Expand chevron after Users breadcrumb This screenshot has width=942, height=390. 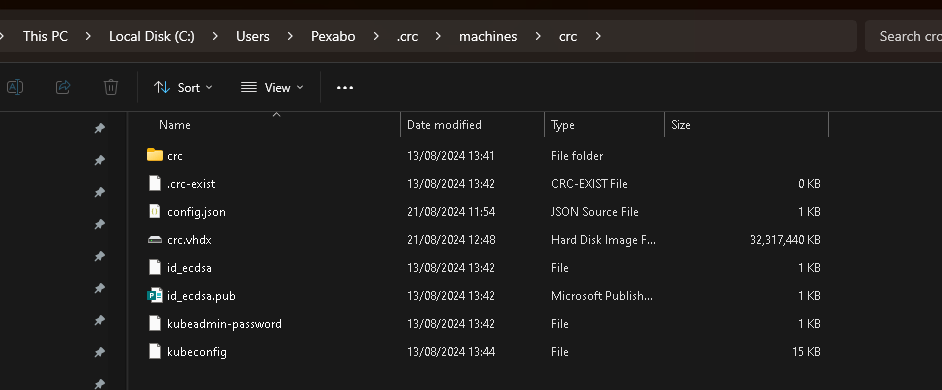click(x=290, y=36)
